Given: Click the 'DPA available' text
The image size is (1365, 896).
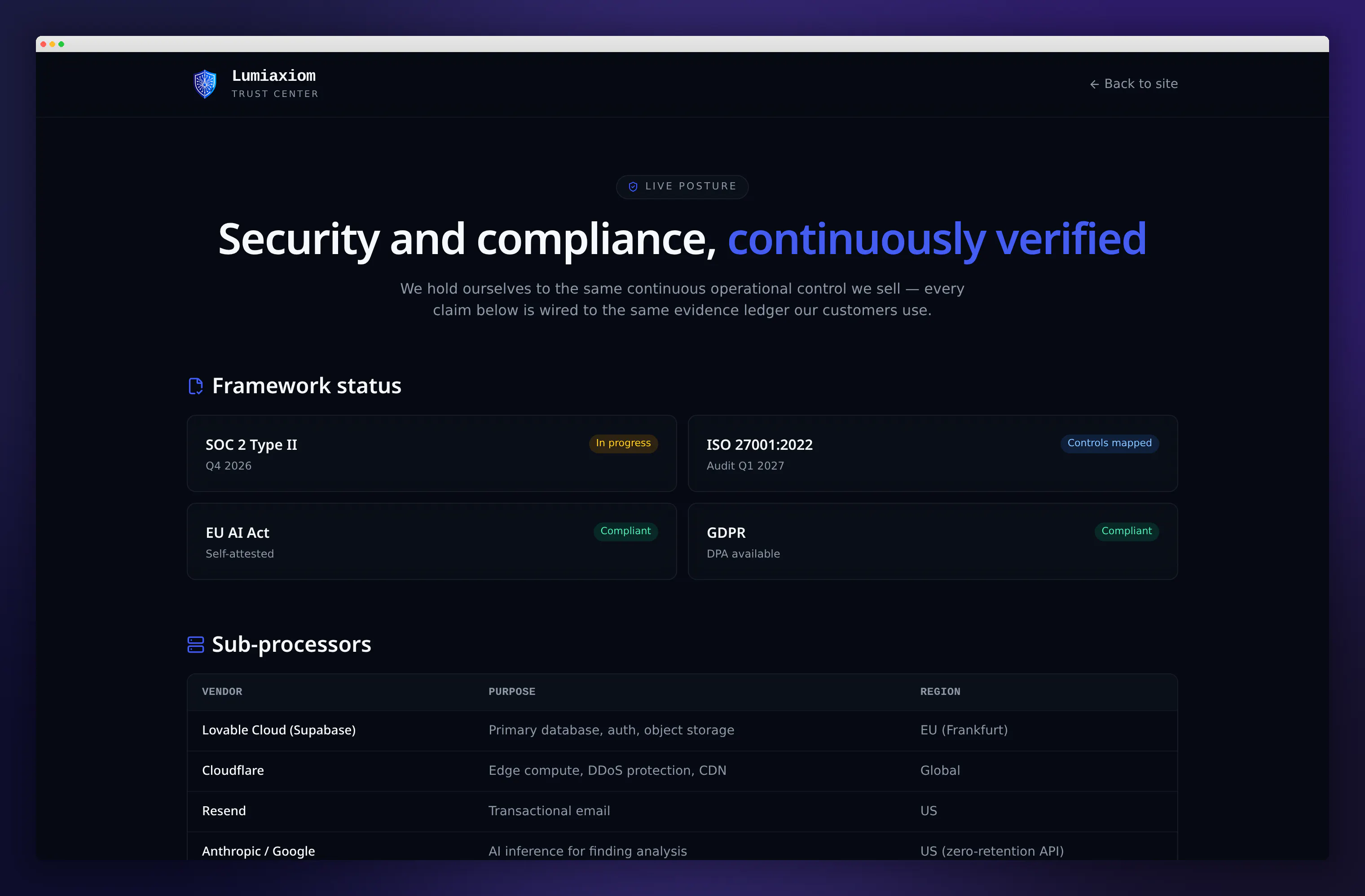Looking at the screenshot, I should 743,554.
